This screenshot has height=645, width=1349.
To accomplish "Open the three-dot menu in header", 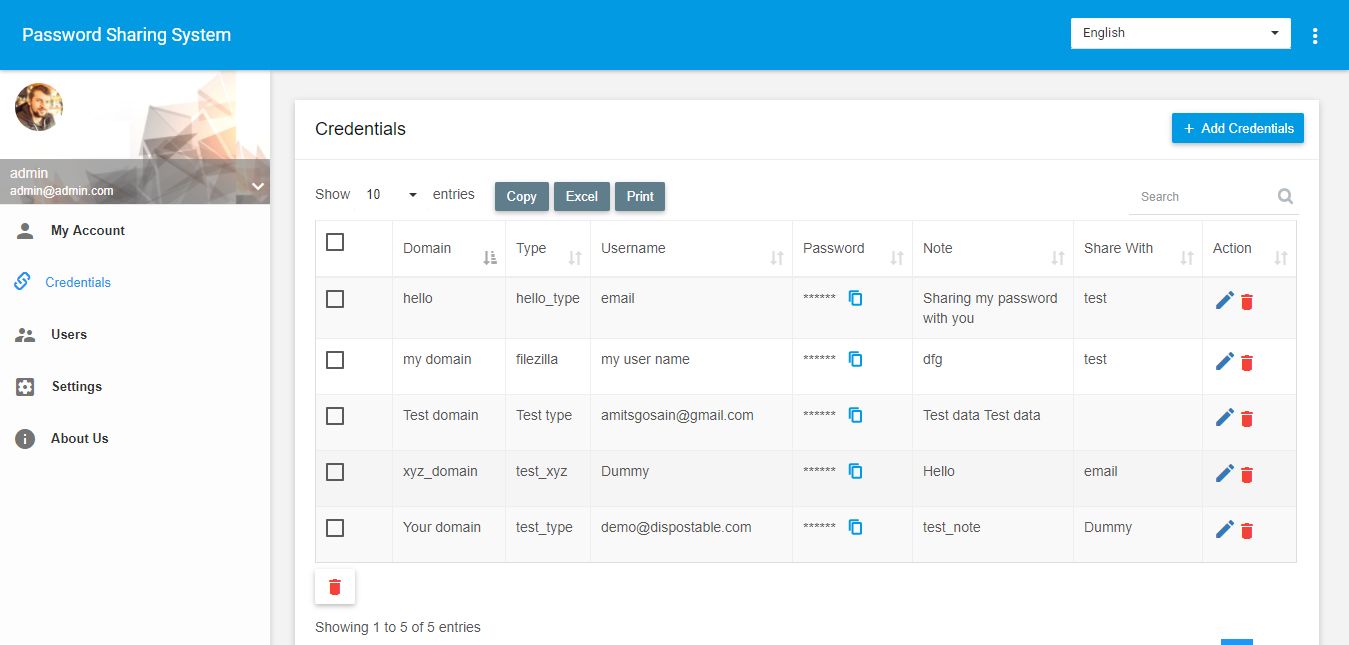I will tap(1315, 36).
